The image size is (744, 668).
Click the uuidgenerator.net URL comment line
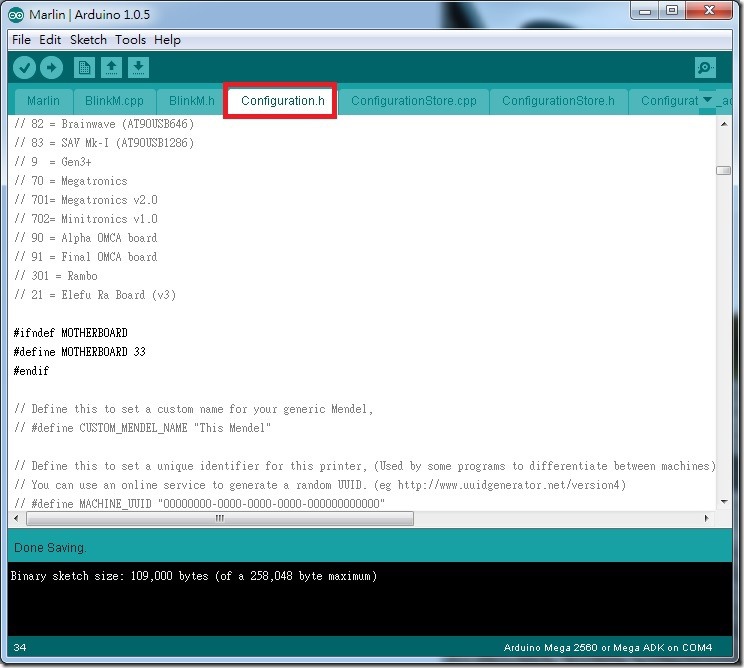[320, 485]
